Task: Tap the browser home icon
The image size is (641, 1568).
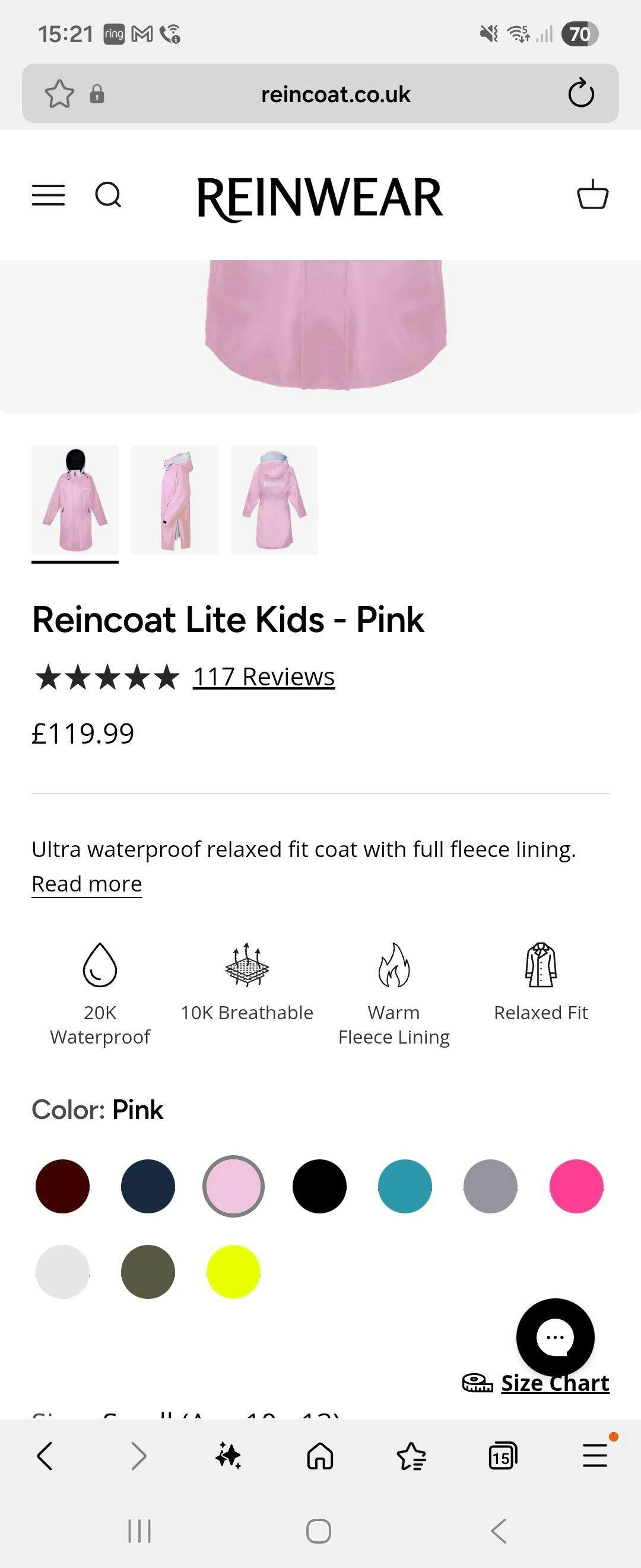Action: pyautogui.click(x=320, y=1456)
